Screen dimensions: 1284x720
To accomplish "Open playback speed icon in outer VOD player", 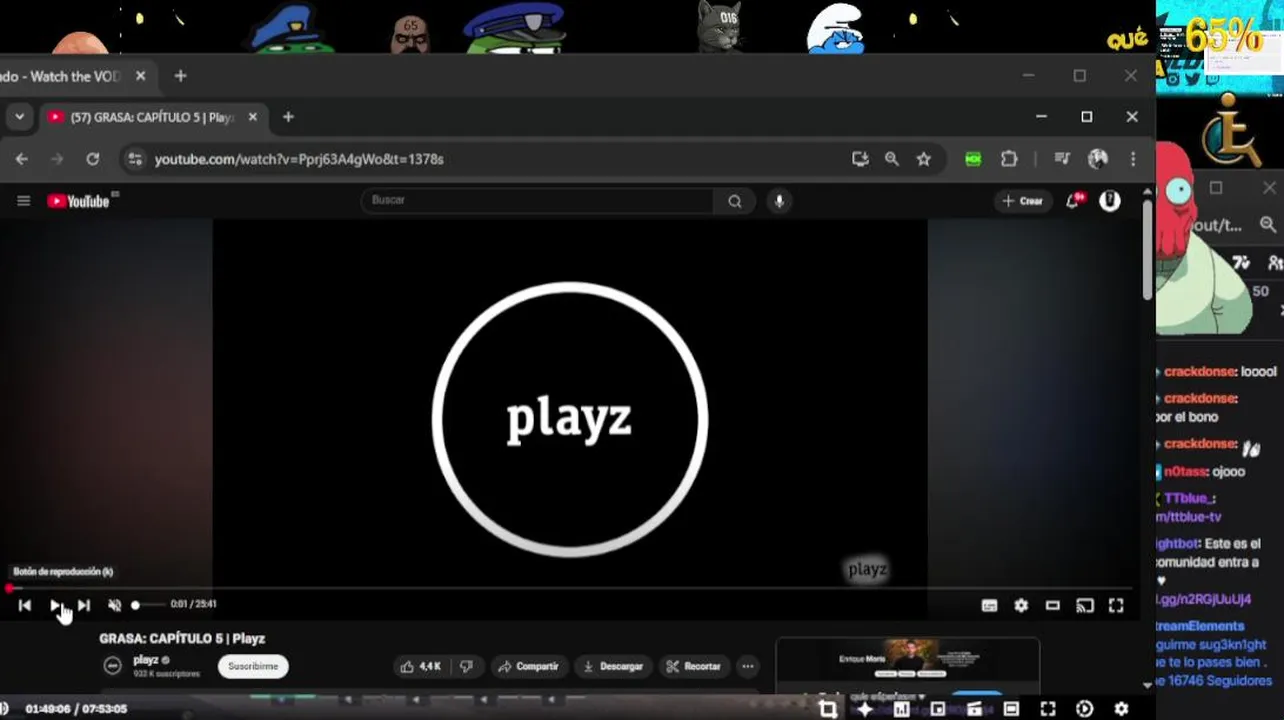I will click(1085, 709).
